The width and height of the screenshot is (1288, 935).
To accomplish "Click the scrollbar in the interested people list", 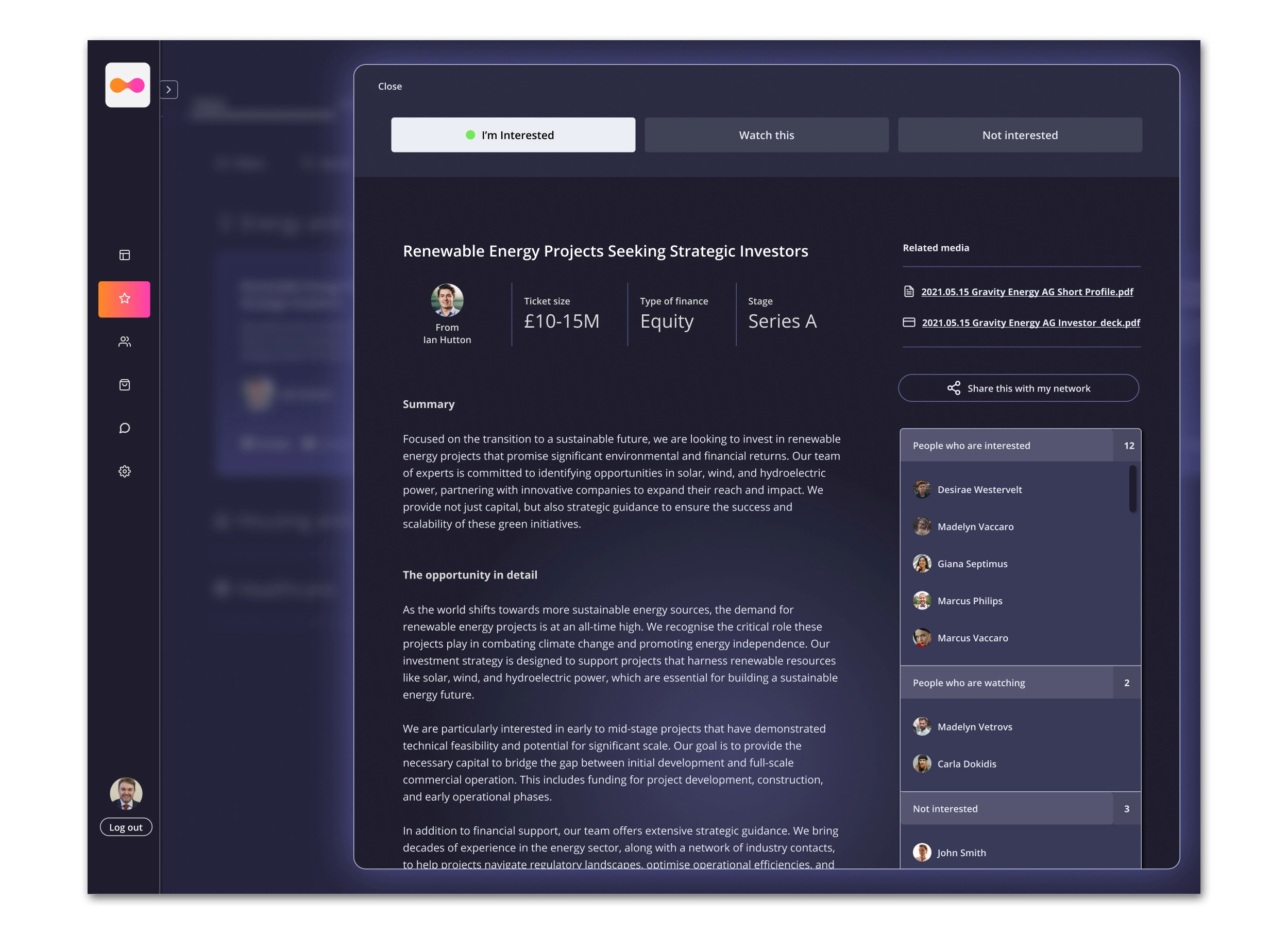I will [x=1132, y=489].
